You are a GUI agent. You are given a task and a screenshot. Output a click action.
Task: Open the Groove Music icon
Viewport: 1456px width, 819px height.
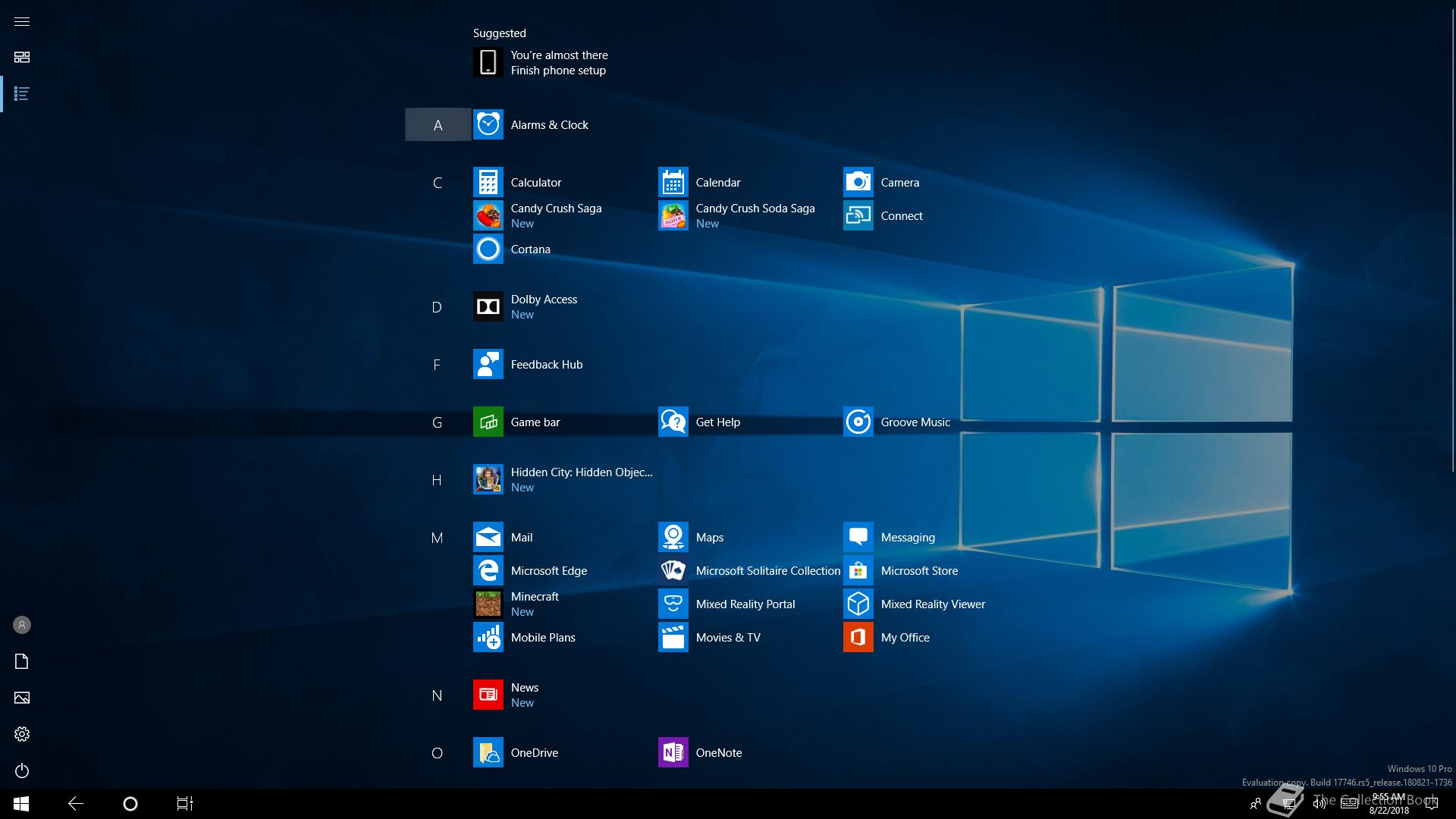(858, 422)
